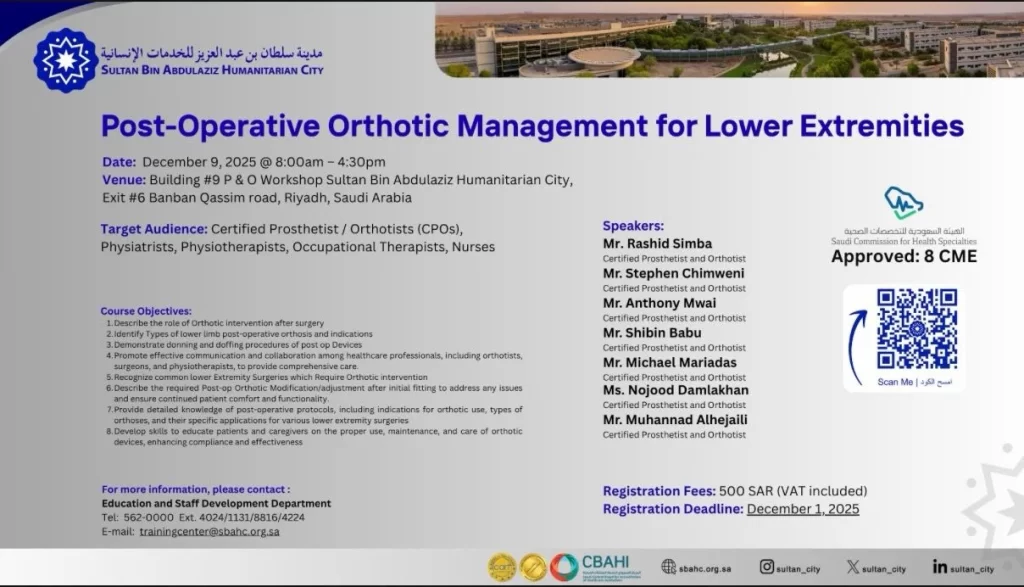1024x587 pixels.
Task: Click the X (Twitter) icon in the footer
Action: click(x=852, y=567)
